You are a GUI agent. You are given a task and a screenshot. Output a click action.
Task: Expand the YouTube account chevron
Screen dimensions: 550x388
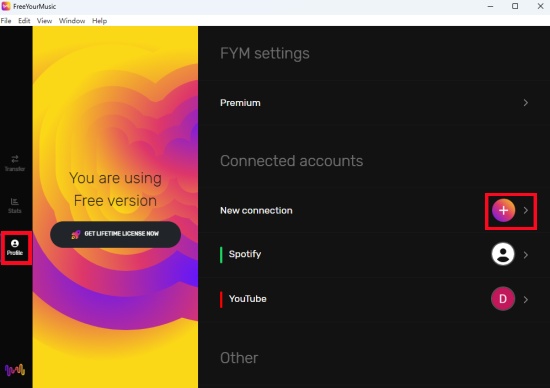[x=525, y=300]
